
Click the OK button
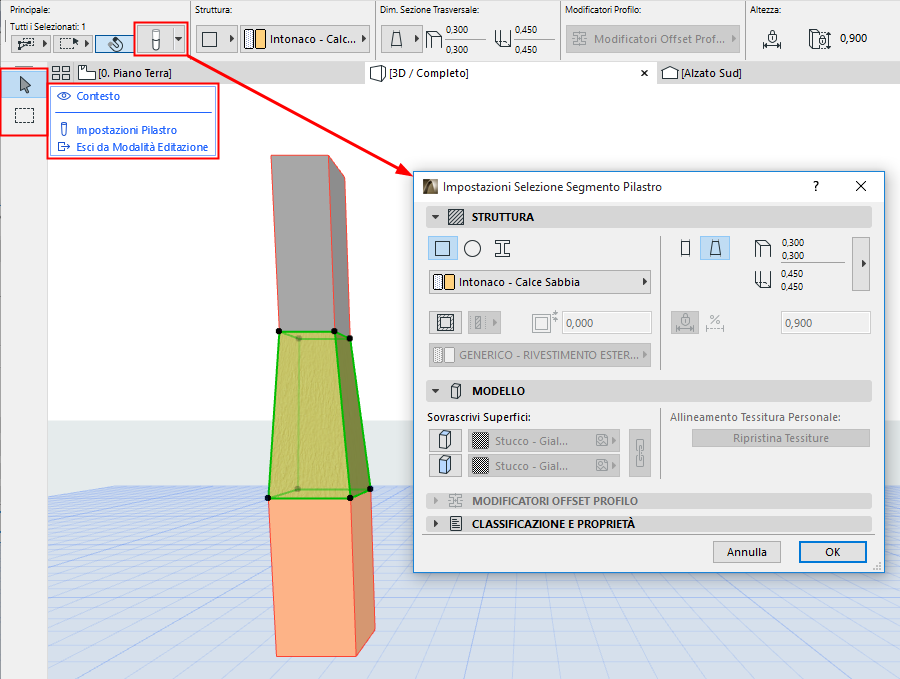pos(832,552)
